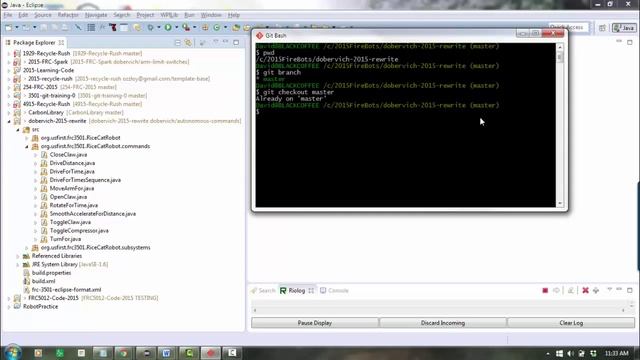
Task: Click the magic wand toolbar icon
Action: pyautogui.click(x=78, y=27)
